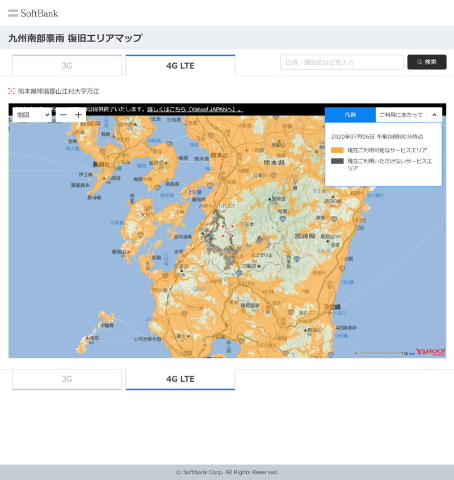Switch to the bottom 3G tab
This screenshot has height=480, width=454.
click(x=67, y=379)
